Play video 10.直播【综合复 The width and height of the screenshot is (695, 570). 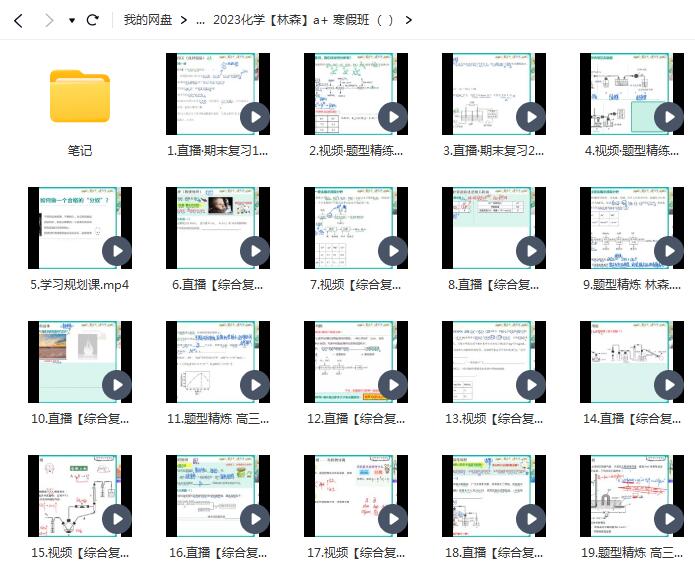117,385
